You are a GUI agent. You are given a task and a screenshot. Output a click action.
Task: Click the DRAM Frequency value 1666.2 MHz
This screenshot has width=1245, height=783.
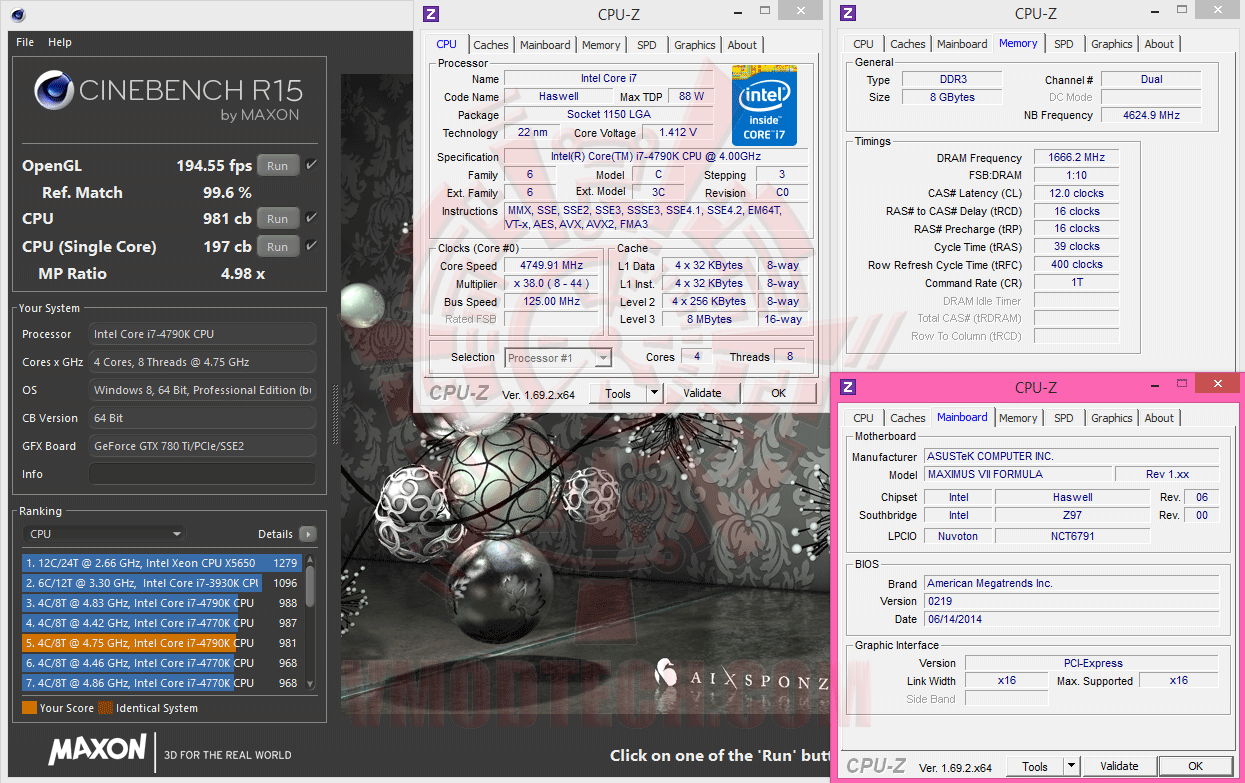(x=1075, y=158)
